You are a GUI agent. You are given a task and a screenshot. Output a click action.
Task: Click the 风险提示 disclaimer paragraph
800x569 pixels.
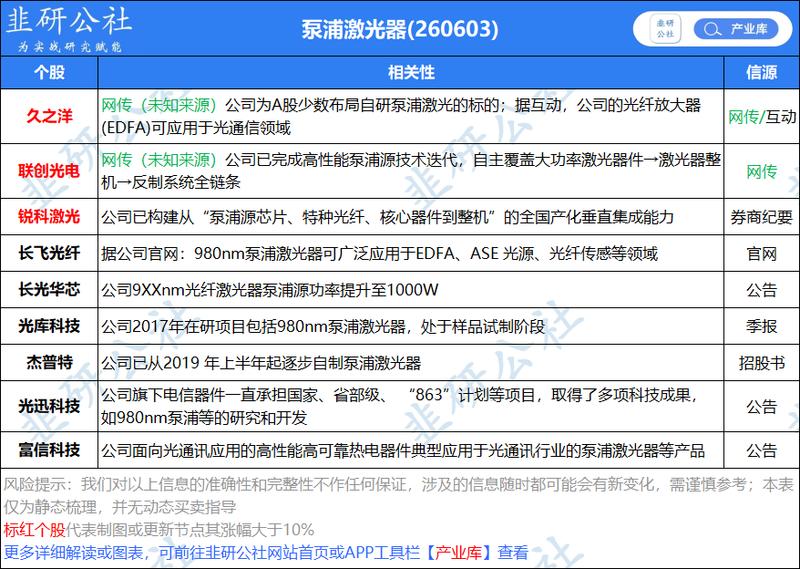(x=399, y=495)
